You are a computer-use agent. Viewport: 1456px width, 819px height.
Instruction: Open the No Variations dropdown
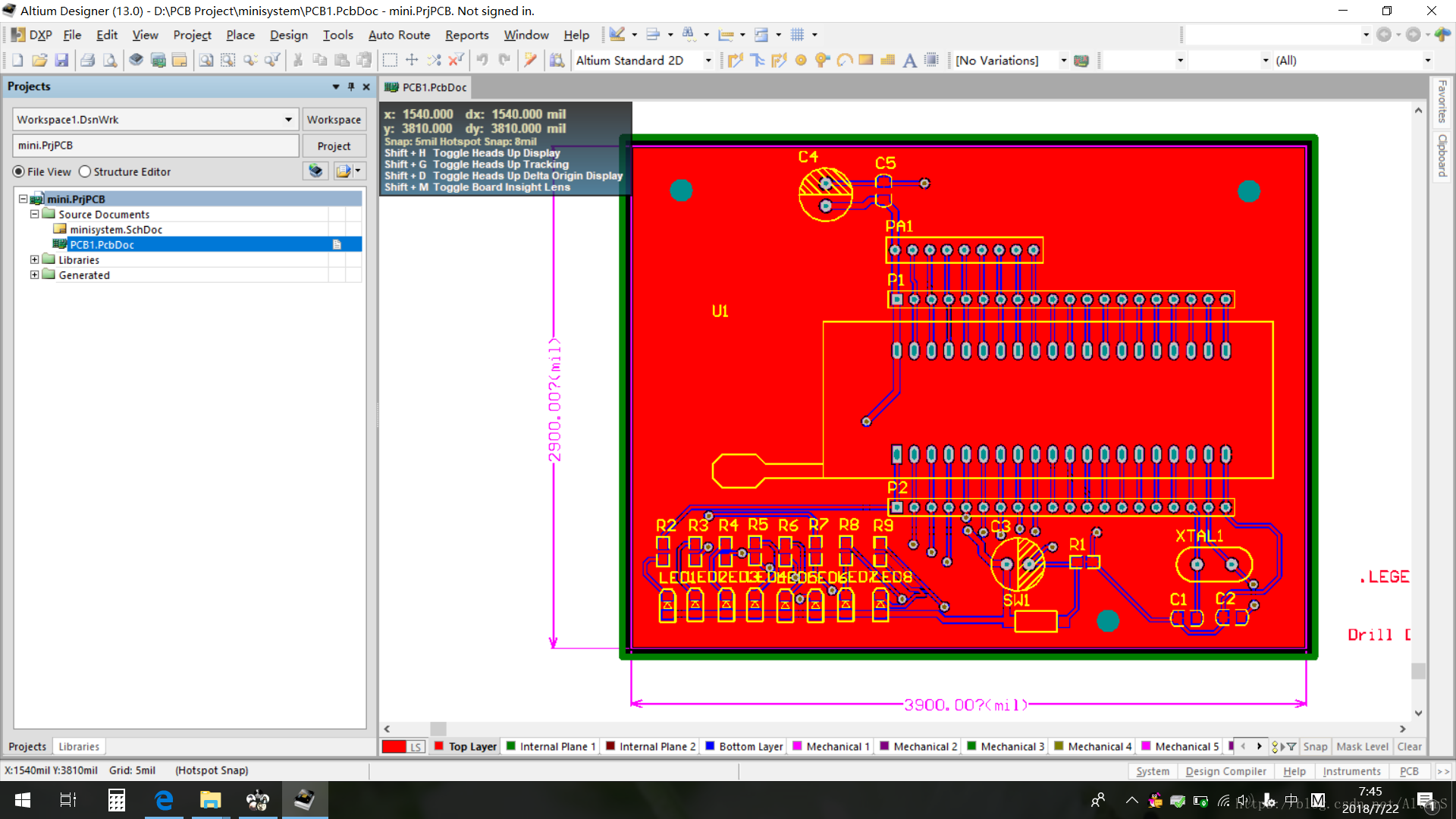(1063, 61)
